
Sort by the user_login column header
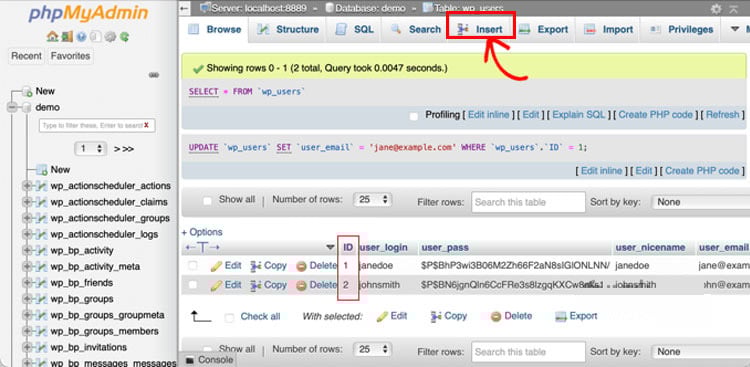click(x=384, y=247)
